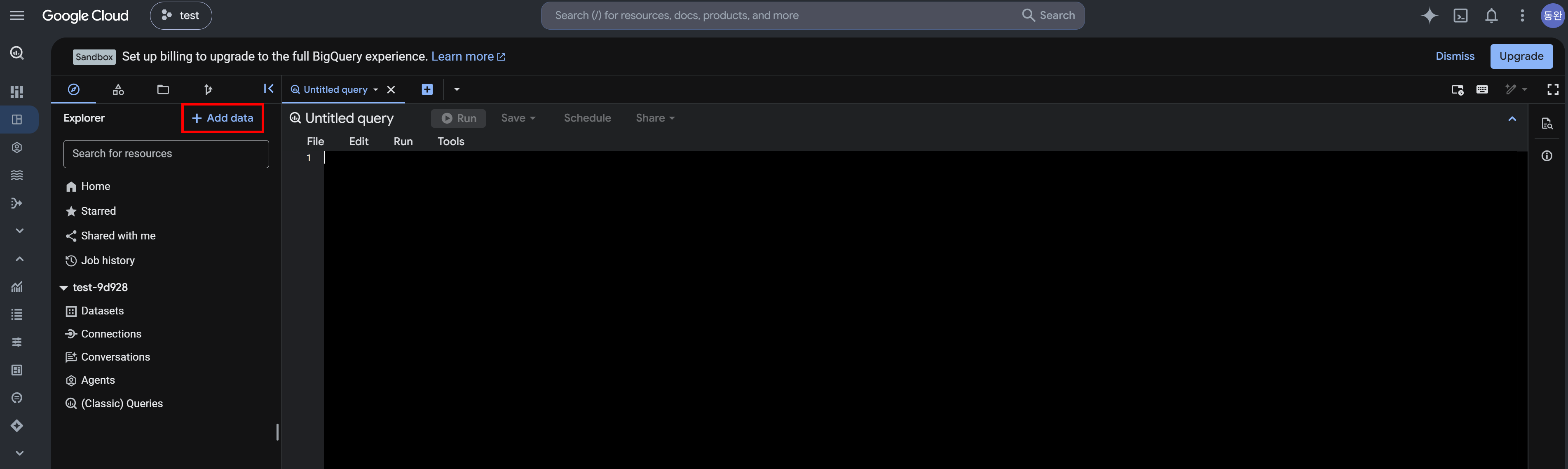
Task: Run the query with the Run button
Action: (458, 118)
